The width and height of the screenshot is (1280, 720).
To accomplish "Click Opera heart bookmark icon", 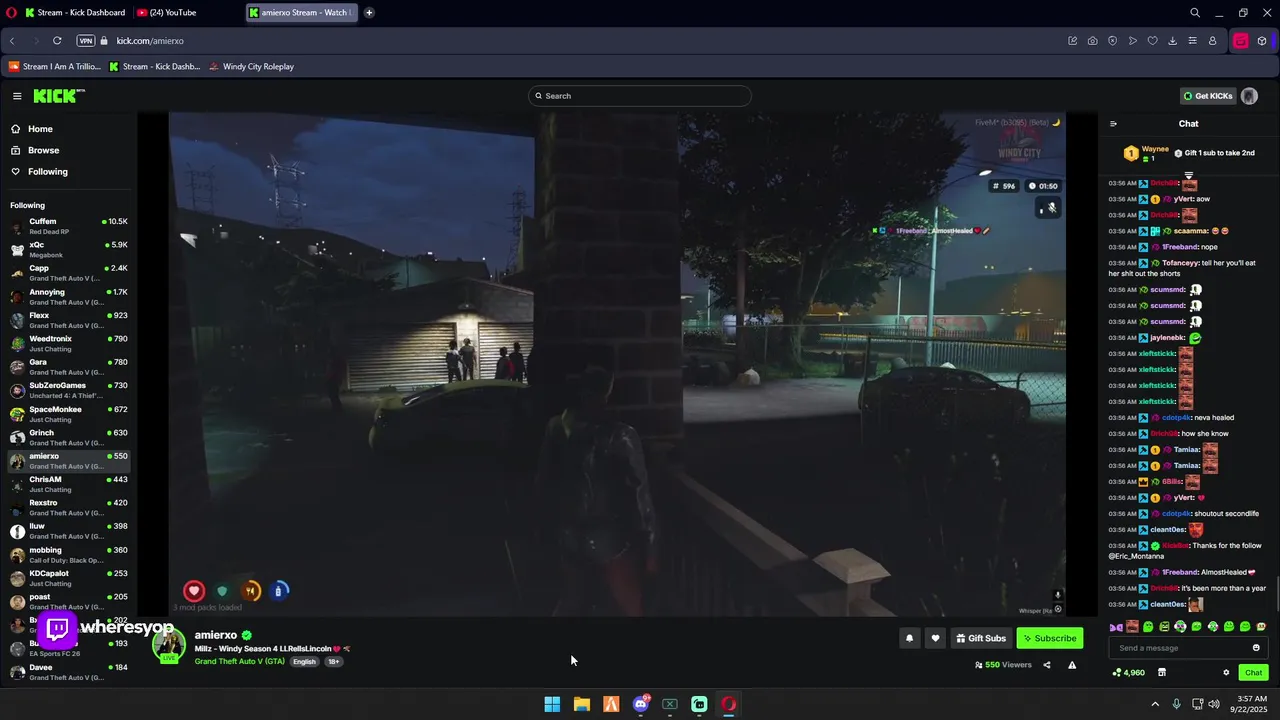I will point(1152,41).
